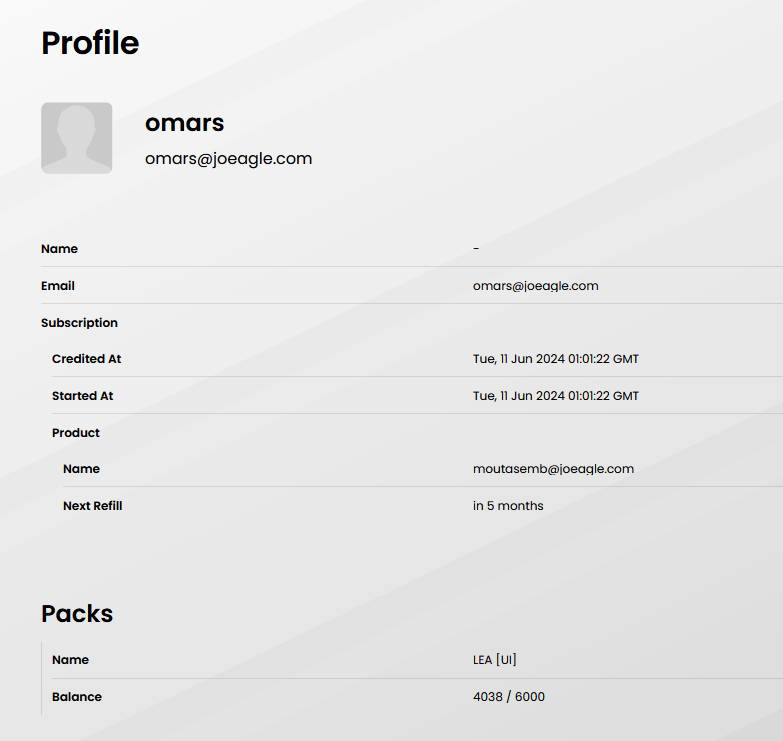Select the Name field dash value
Image resolution: width=783 pixels, height=741 pixels.
click(476, 249)
